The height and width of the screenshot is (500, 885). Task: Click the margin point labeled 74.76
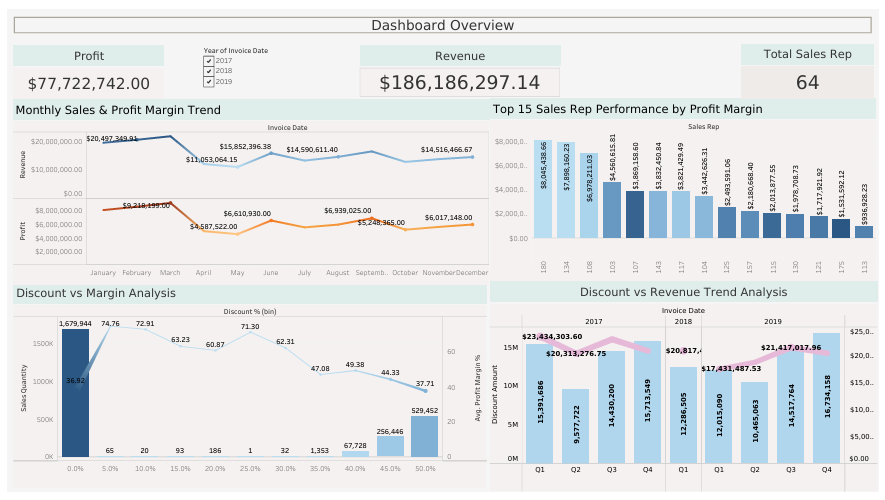point(111,324)
